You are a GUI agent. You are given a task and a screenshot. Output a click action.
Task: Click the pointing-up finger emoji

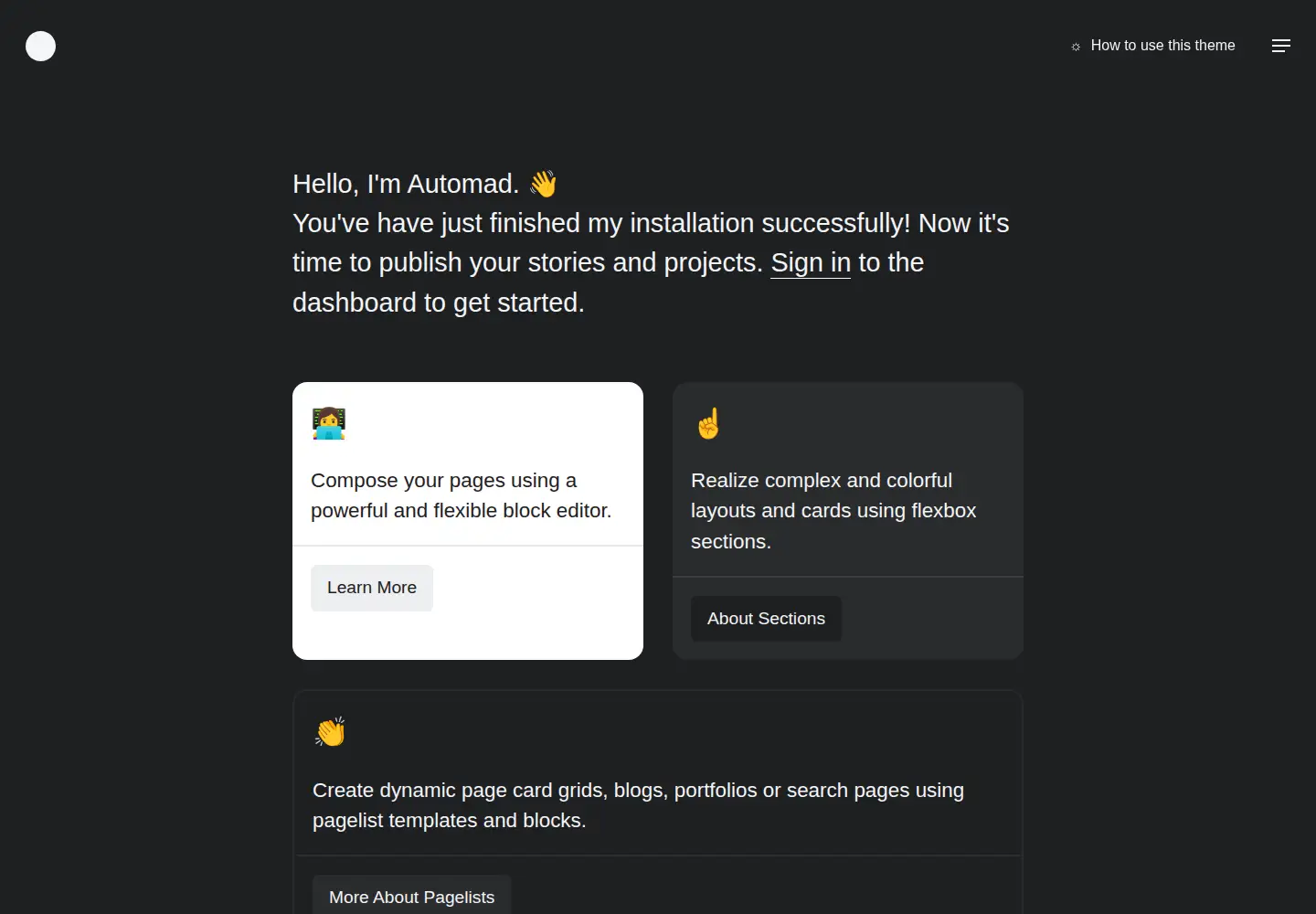[708, 423]
